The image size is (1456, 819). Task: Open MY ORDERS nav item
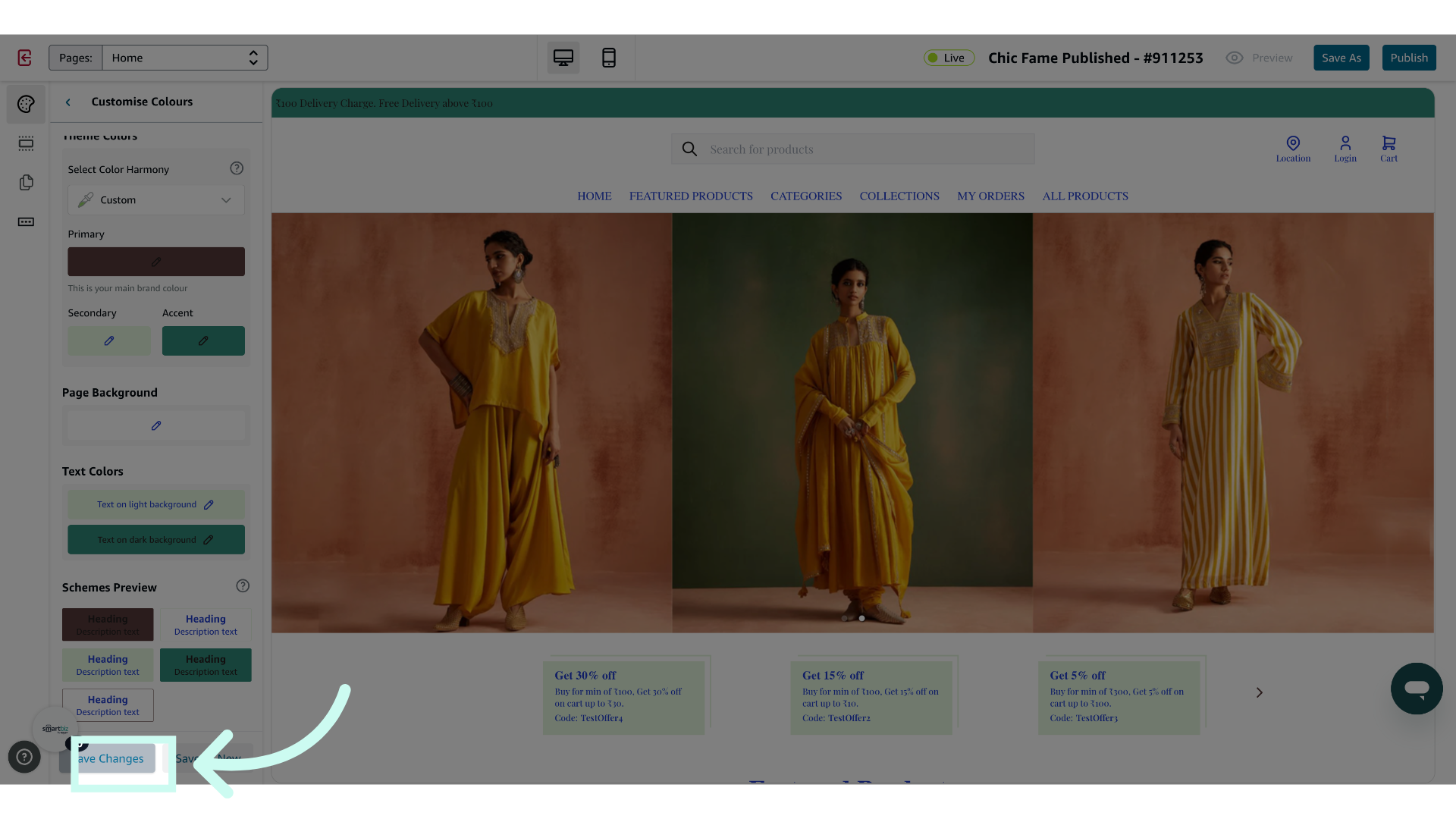(x=990, y=196)
